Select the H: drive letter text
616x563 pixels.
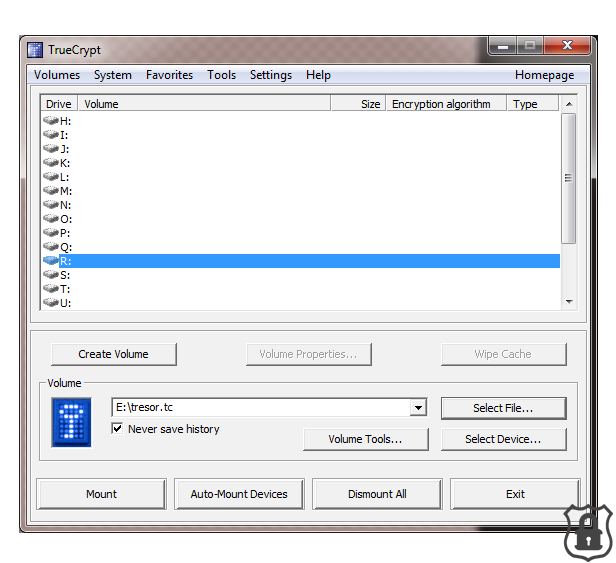(65, 121)
